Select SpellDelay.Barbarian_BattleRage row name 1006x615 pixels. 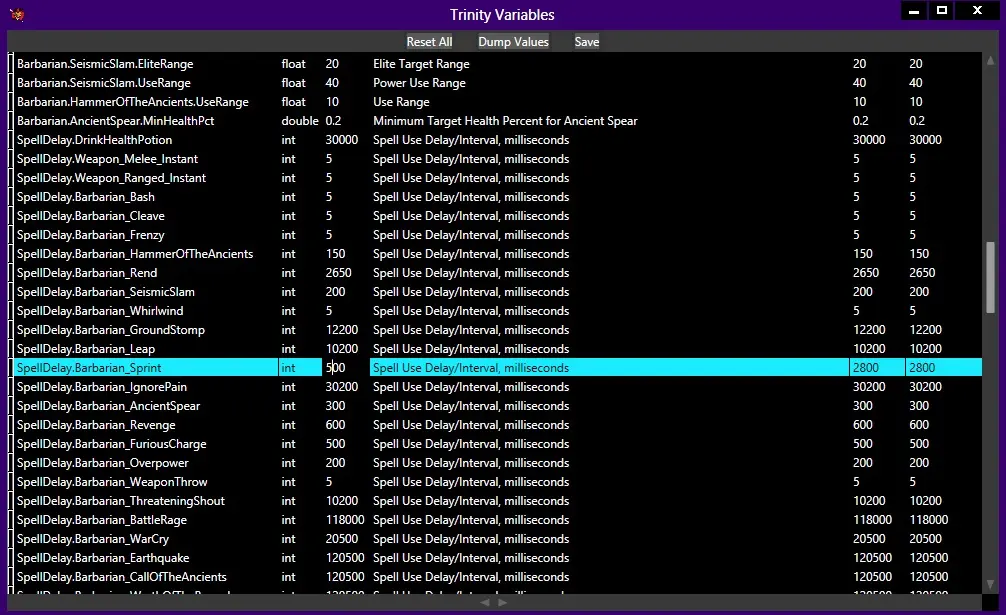point(102,520)
